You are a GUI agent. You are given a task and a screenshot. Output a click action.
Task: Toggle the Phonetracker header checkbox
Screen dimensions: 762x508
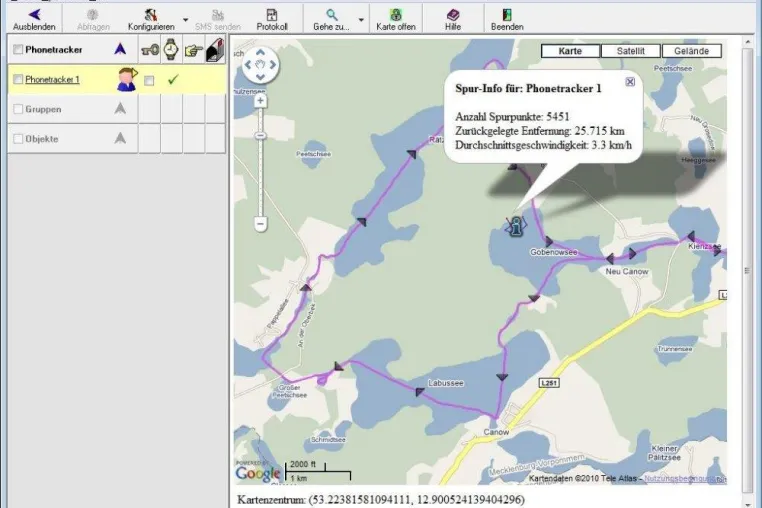pos(18,49)
